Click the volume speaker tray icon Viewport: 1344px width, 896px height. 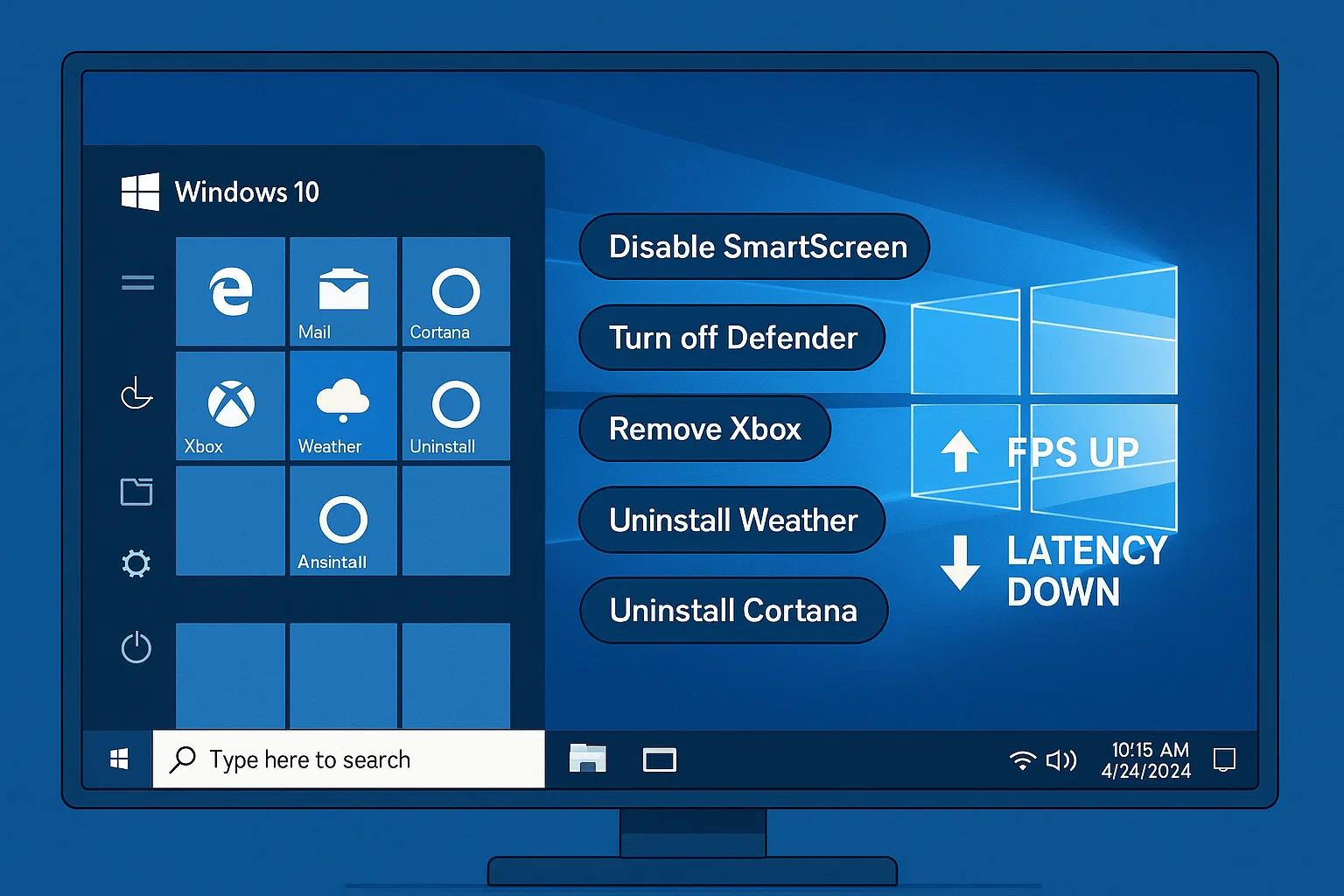[1061, 759]
